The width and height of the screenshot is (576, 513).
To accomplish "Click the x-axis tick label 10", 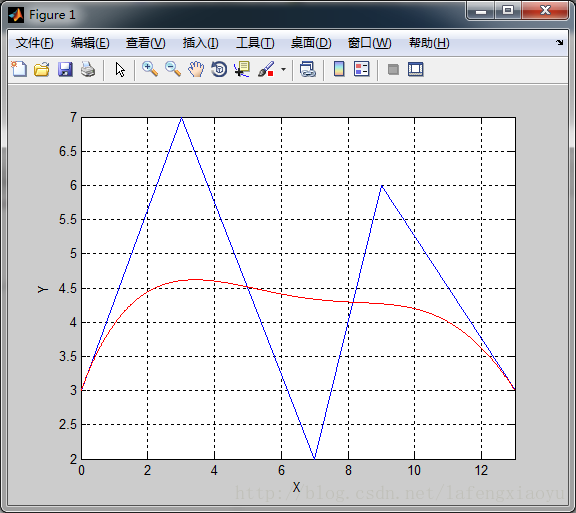I will click(x=414, y=470).
